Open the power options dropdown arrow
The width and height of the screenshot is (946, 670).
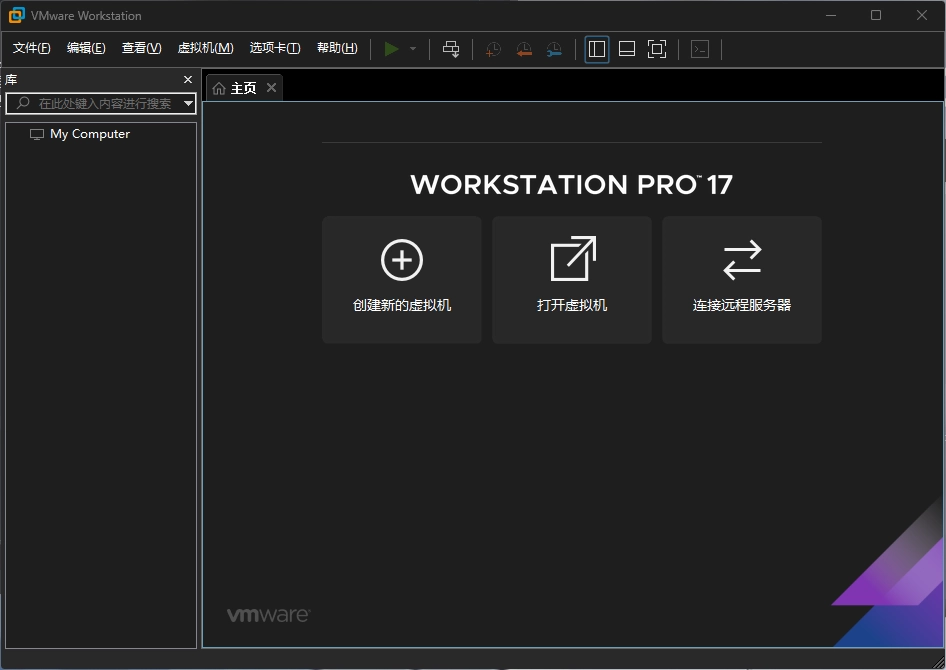(413, 49)
